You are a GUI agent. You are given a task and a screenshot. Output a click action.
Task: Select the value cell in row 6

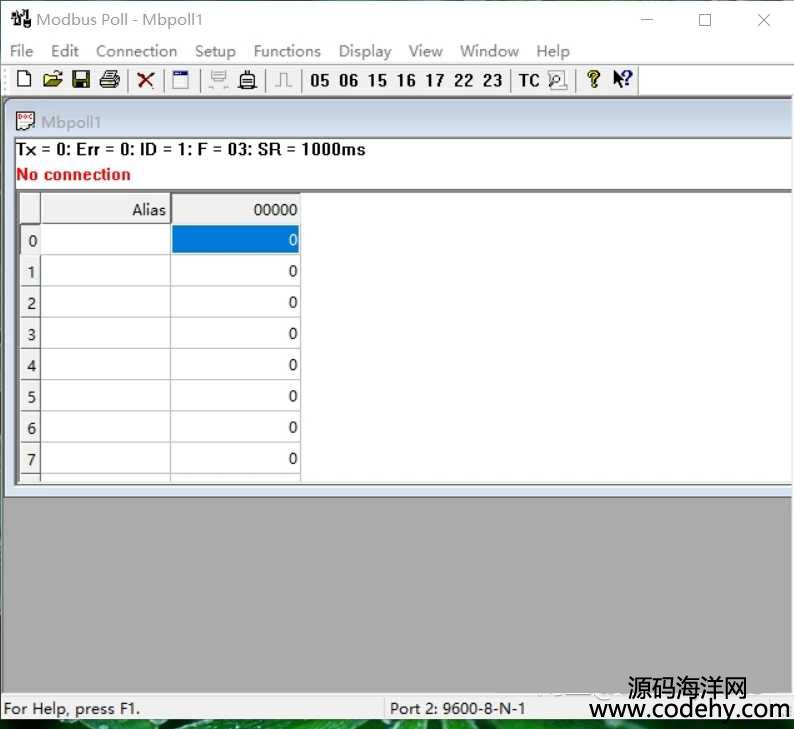pyautogui.click(x=235, y=427)
